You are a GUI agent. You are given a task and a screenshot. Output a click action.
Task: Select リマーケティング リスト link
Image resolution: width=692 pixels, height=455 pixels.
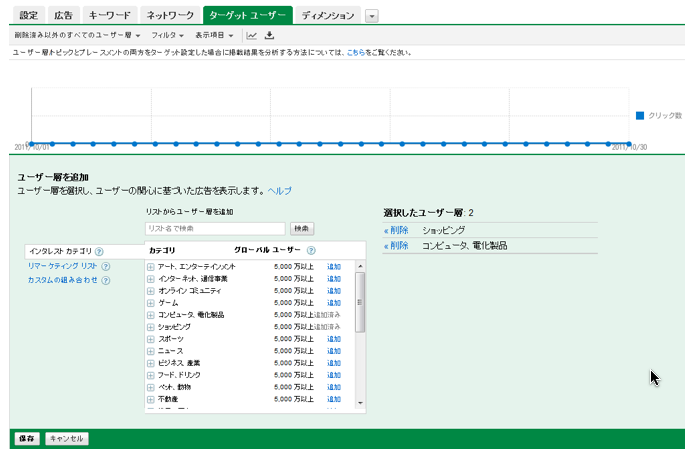(62, 266)
